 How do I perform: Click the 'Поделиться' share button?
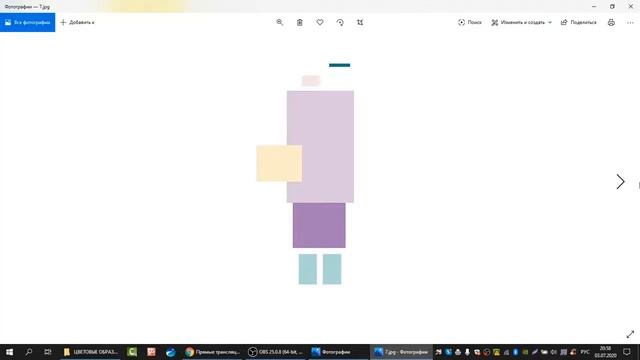coord(578,22)
